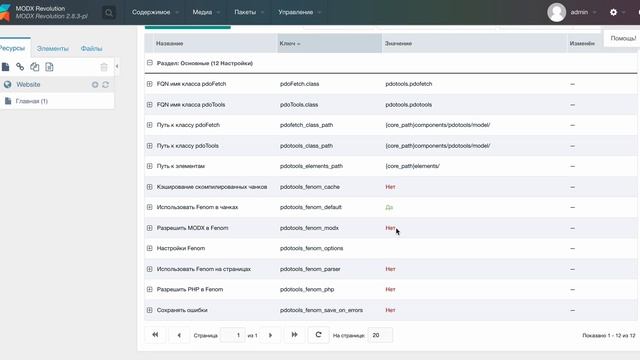Create new static resource icon
This screenshot has height=360, width=640.
pos(49,67)
